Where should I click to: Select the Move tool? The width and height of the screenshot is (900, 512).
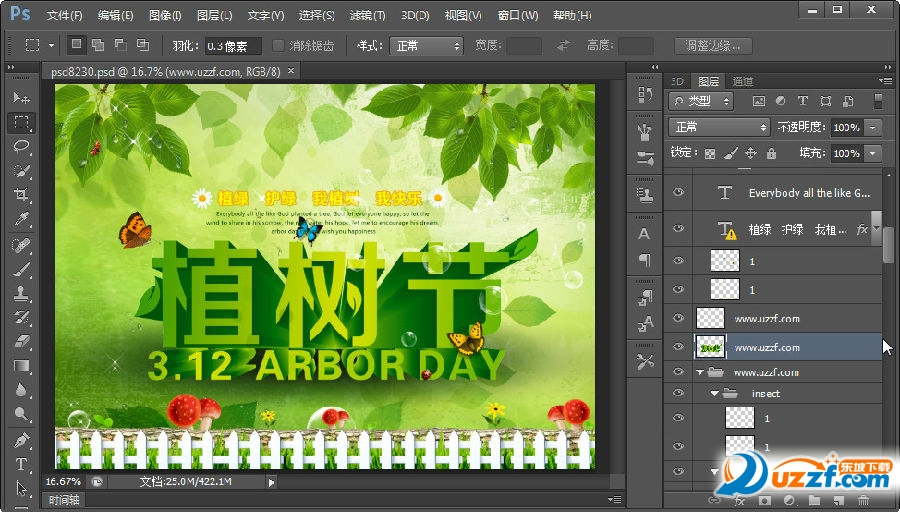tap(21, 98)
